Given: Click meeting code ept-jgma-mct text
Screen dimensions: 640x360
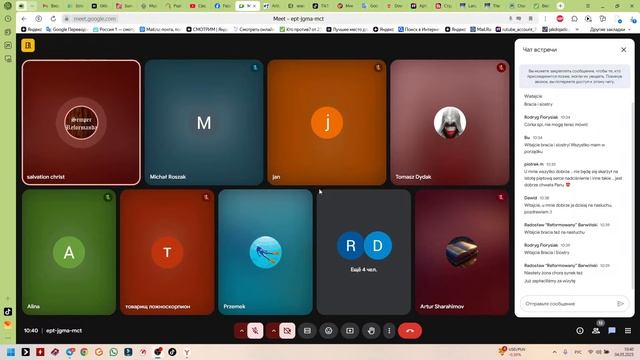Looking at the screenshot, I should pos(64,331).
